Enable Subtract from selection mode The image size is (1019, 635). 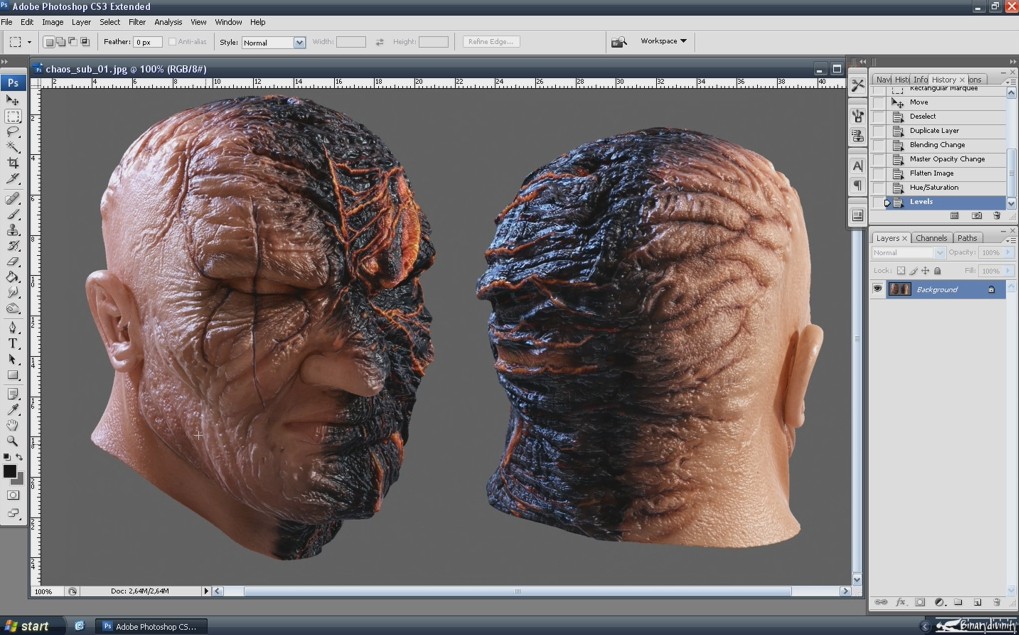point(72,42)
